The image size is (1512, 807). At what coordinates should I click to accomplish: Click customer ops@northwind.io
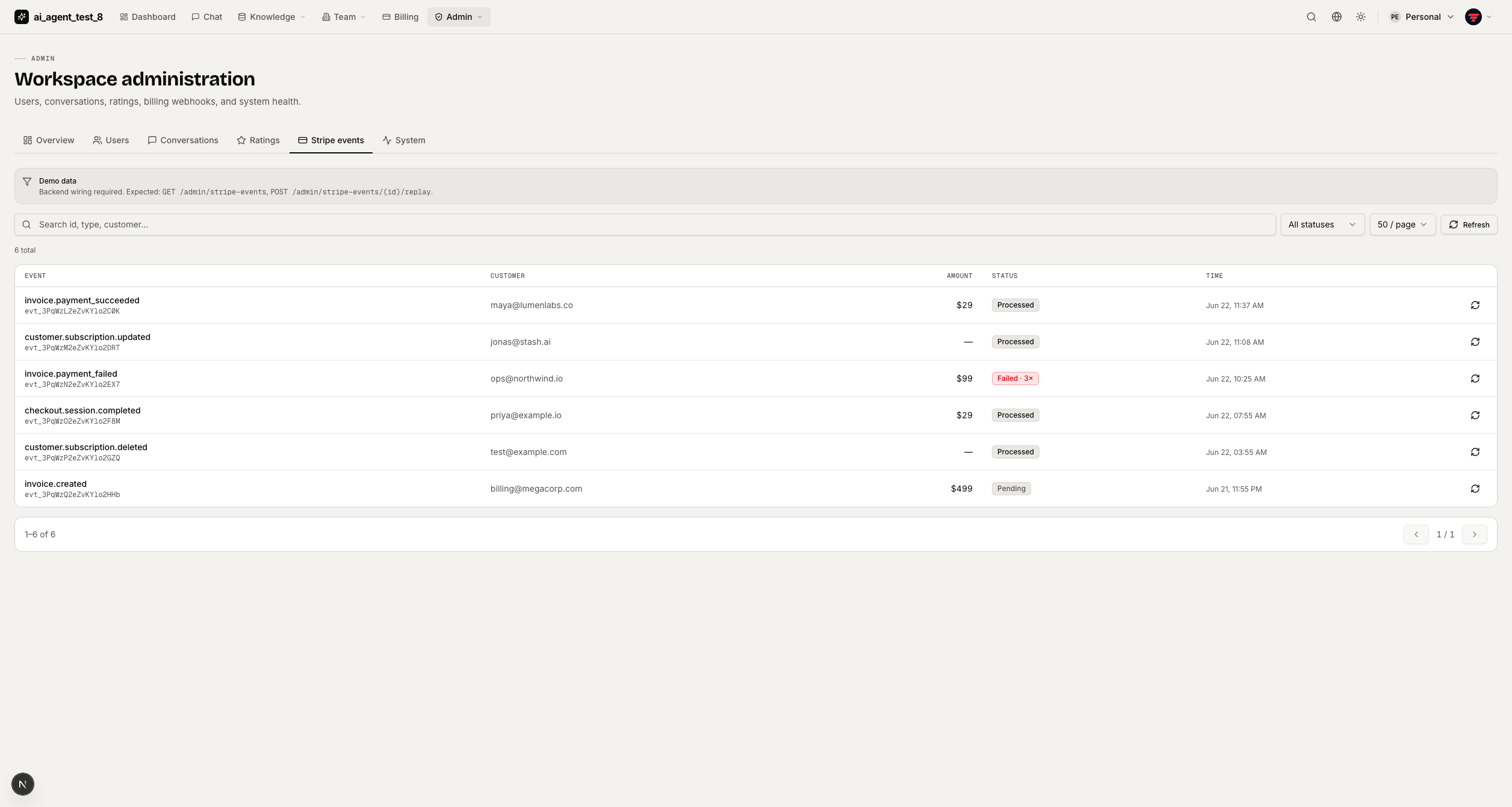(x=527, y=379)
